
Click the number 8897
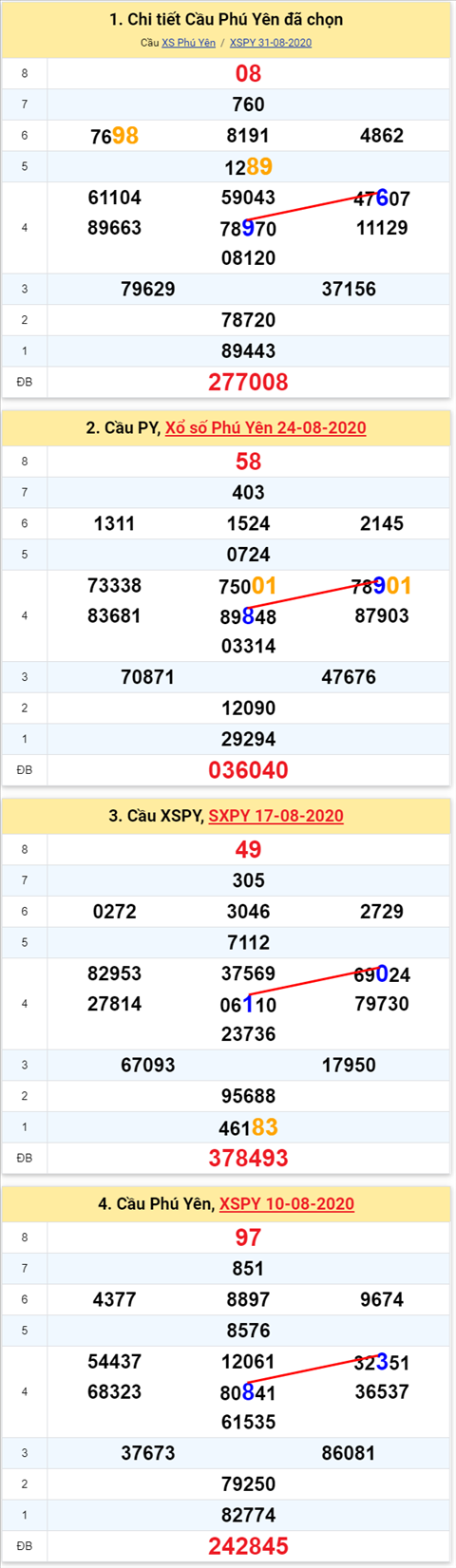pyautogui.click(x=248, y=1300)
